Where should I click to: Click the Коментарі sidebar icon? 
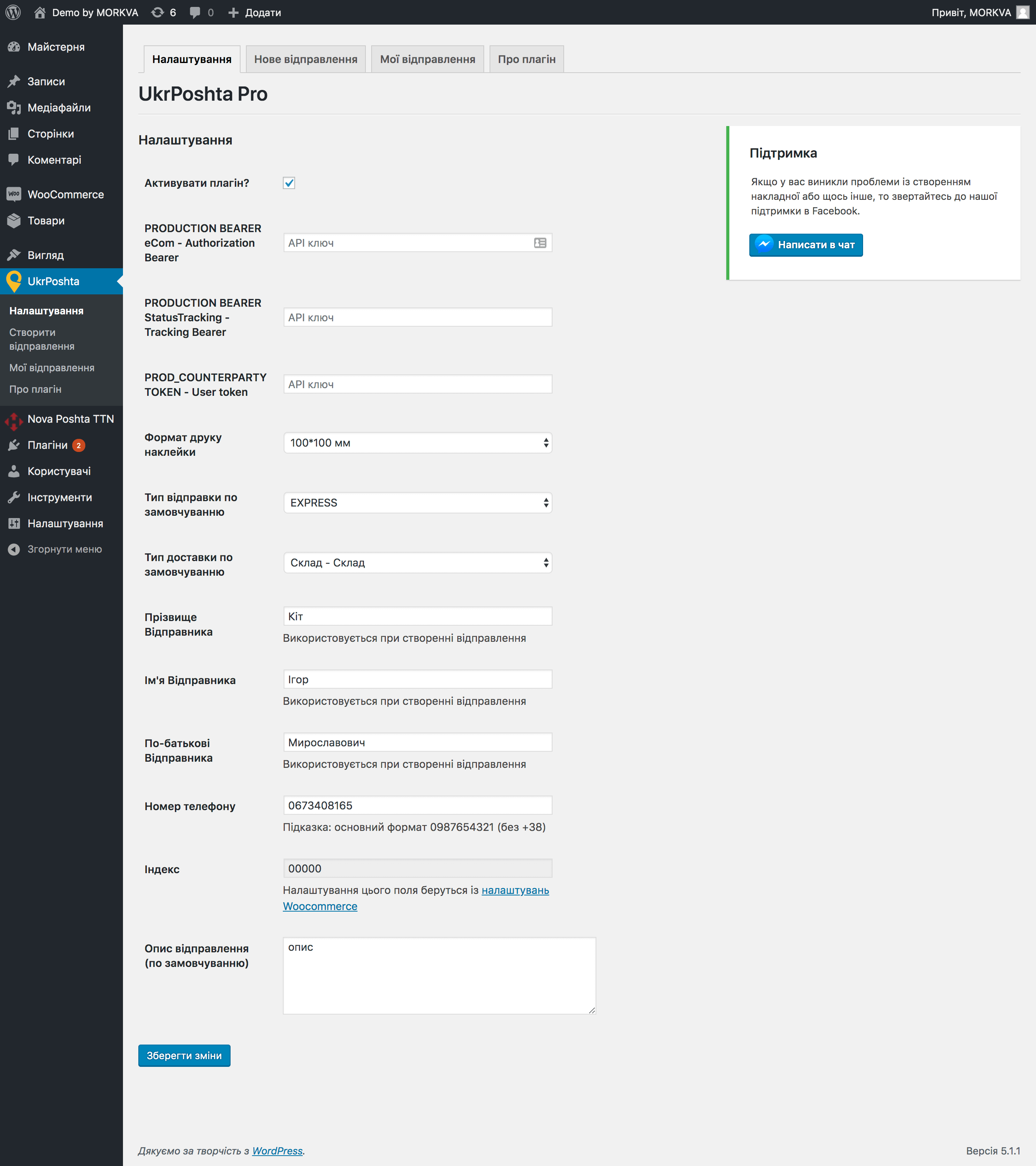click(x=14, y=160)
